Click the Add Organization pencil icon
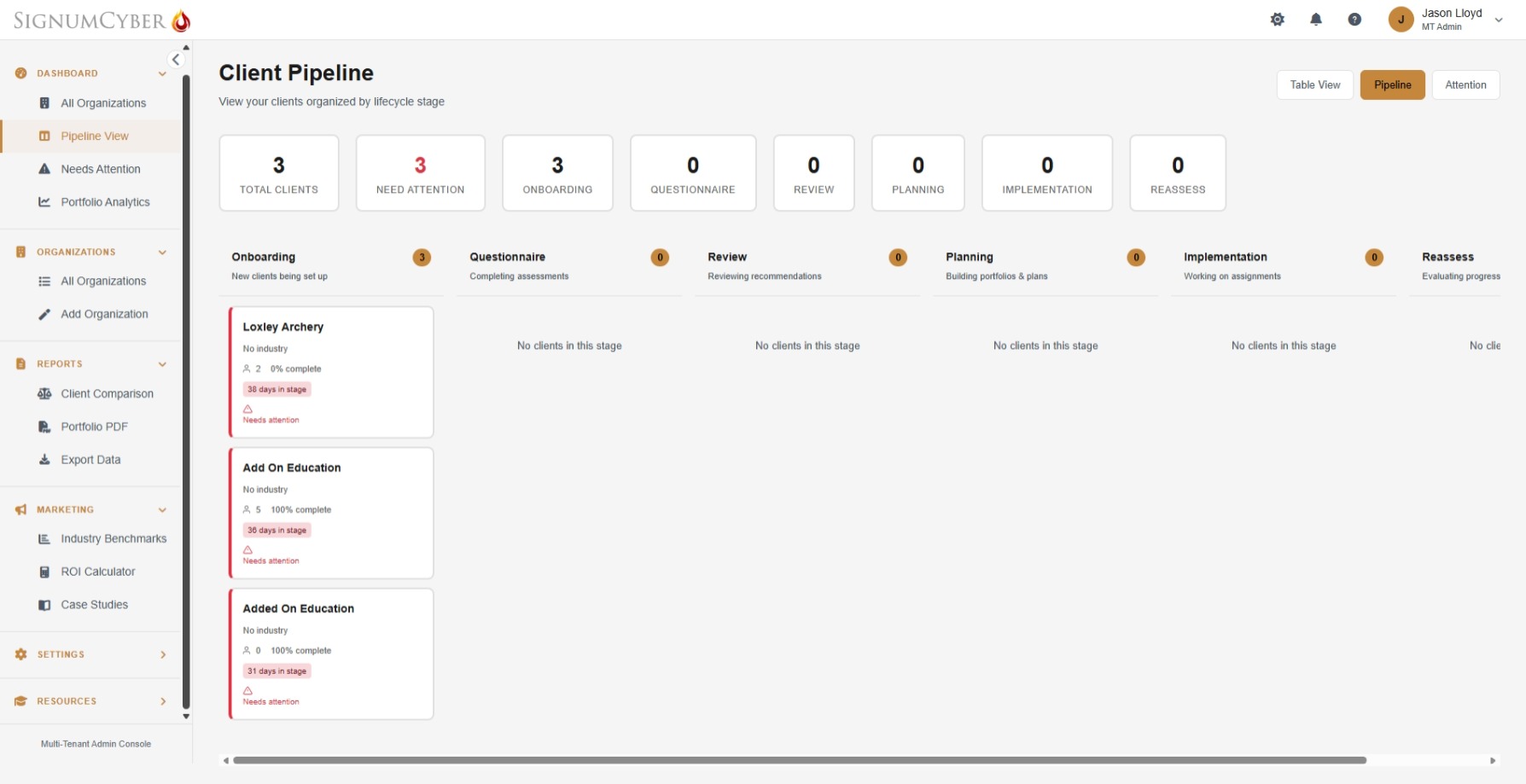Viewport: 1526px width, 784px height. pos(44,314)
